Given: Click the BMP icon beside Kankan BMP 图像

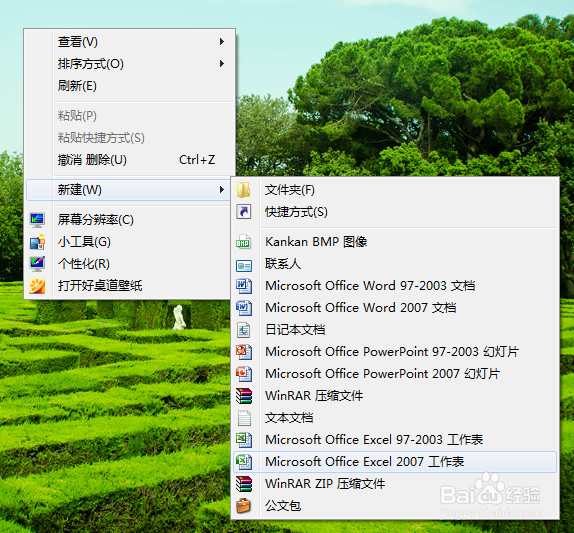Looking at the screenshot, I should tap(243, 242).
